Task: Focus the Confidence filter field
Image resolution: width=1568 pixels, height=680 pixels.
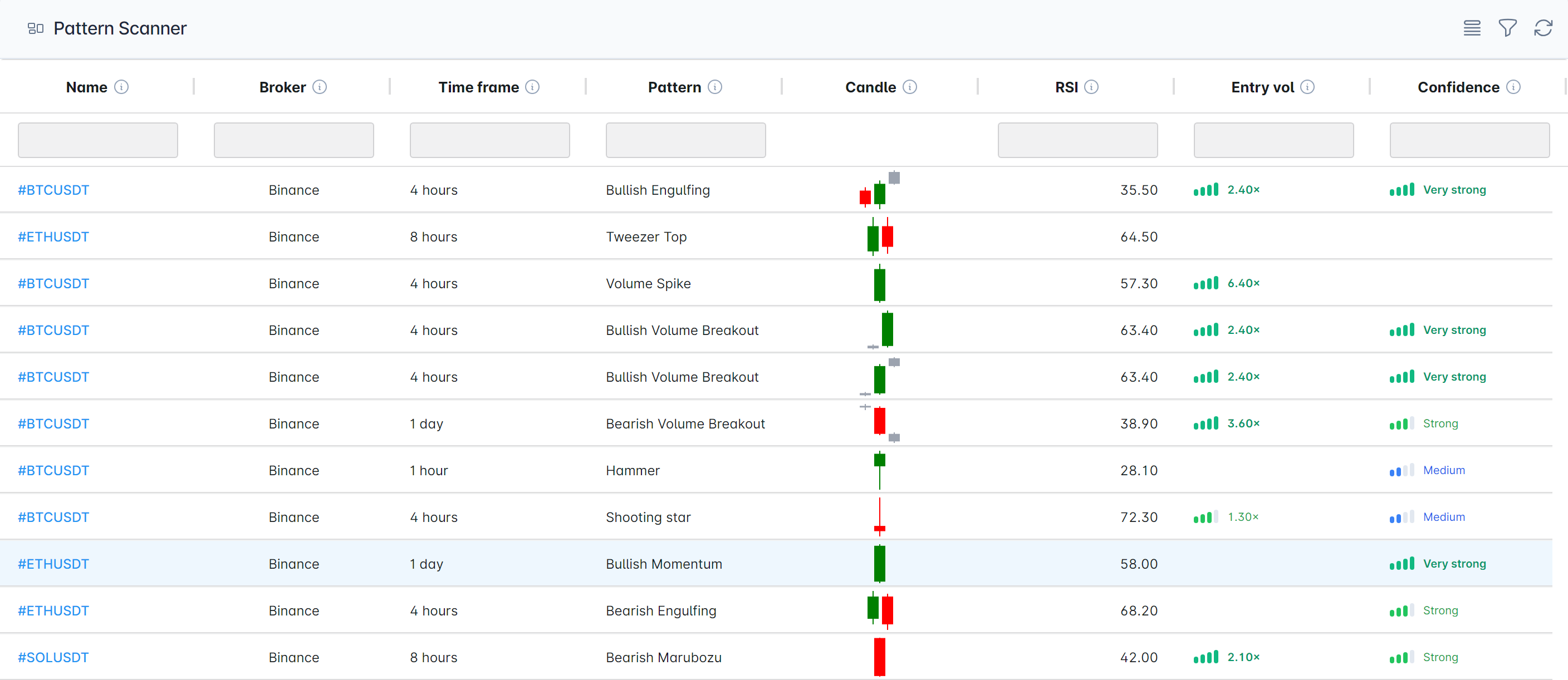Action: pos(1470,140)
